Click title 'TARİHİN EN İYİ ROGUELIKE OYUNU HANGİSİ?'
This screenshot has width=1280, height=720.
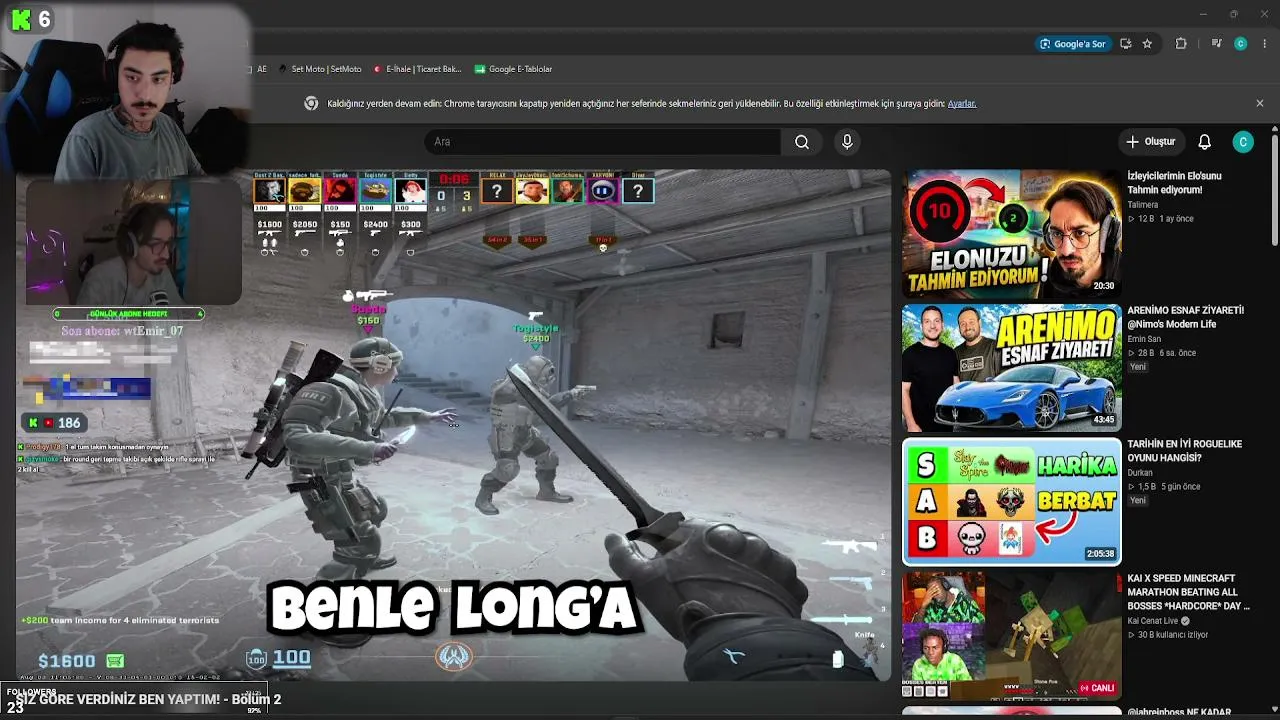pos(1185,451)
